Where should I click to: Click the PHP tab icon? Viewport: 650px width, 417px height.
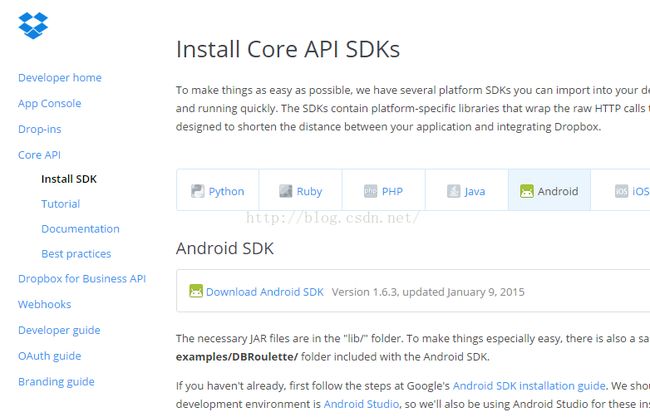pos(371,191)
